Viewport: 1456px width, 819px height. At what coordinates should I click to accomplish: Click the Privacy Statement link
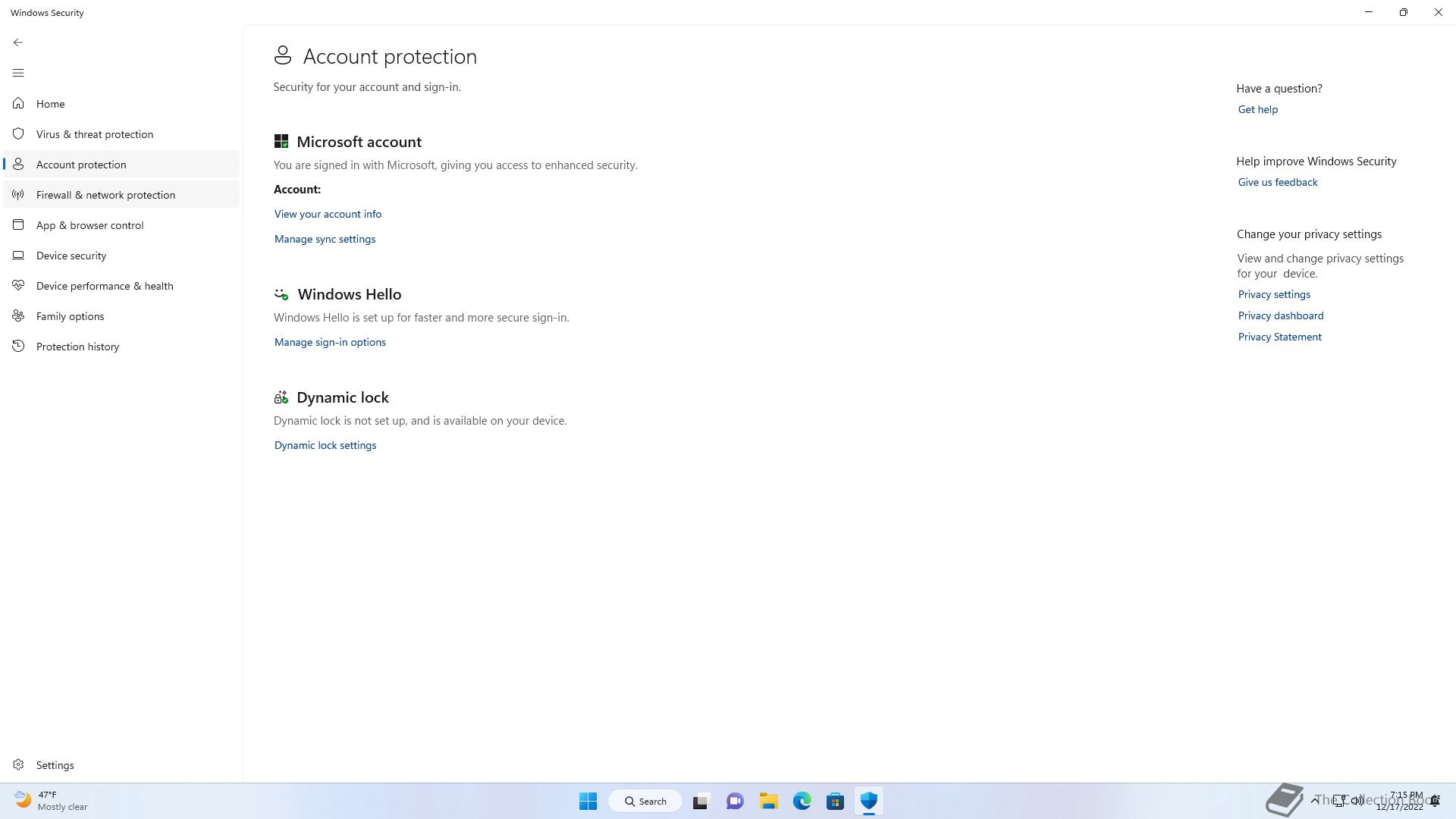click(x=1279, y=337)
